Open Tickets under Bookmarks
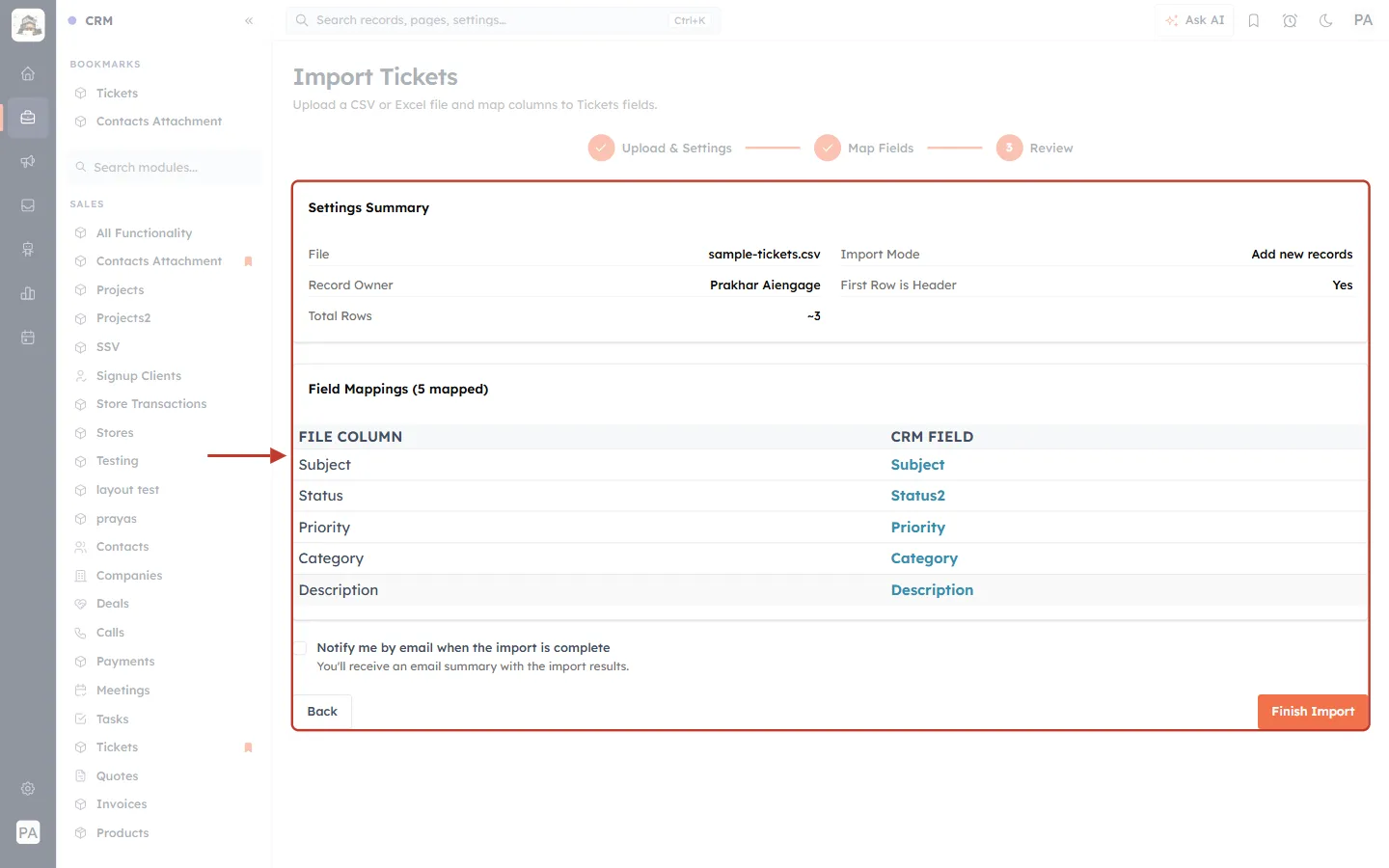Screen dimensions: 1389x868 (117, 94)
